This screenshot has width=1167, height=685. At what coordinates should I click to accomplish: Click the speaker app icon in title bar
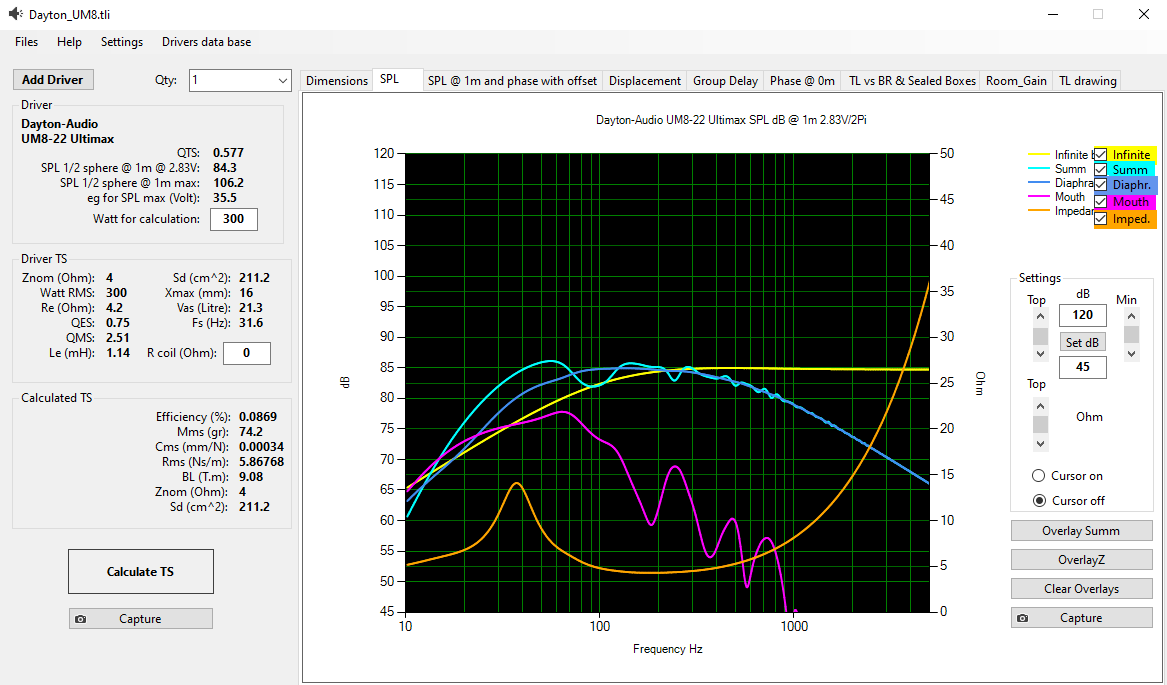[x=16, y=14]
